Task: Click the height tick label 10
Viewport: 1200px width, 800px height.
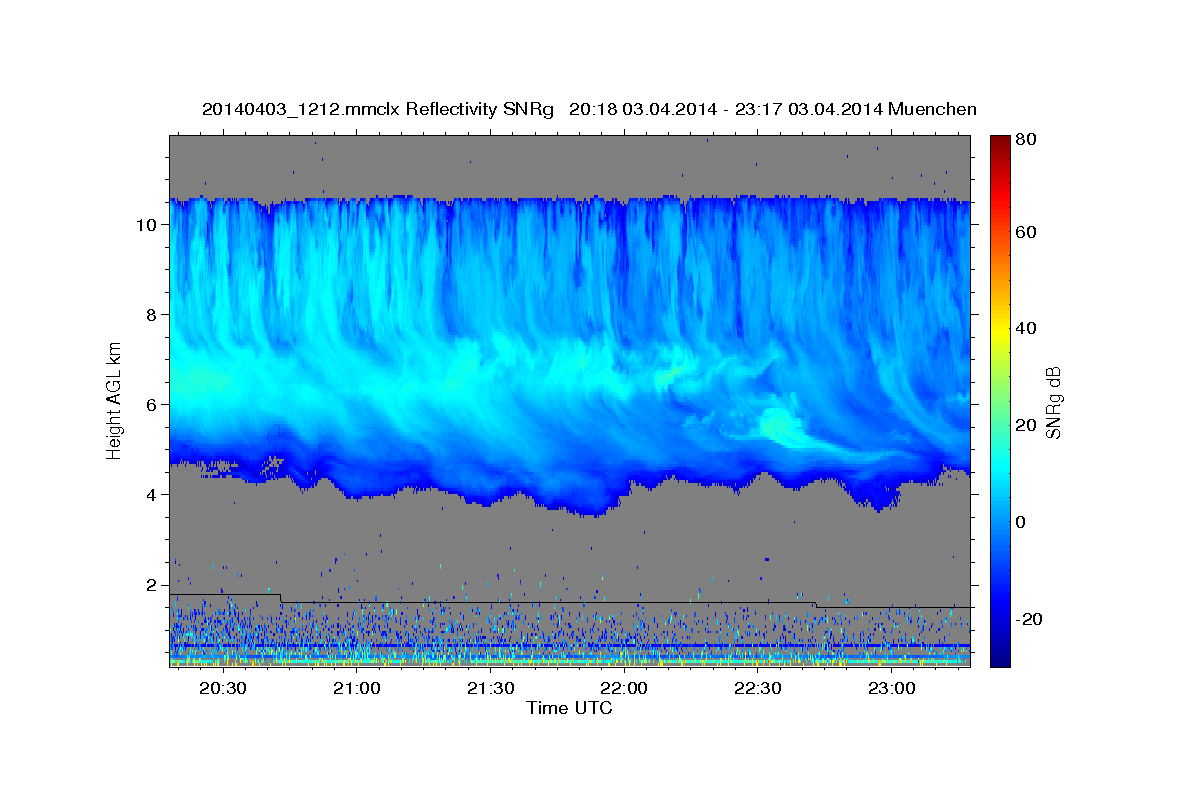Action: (x=146, y=224)
